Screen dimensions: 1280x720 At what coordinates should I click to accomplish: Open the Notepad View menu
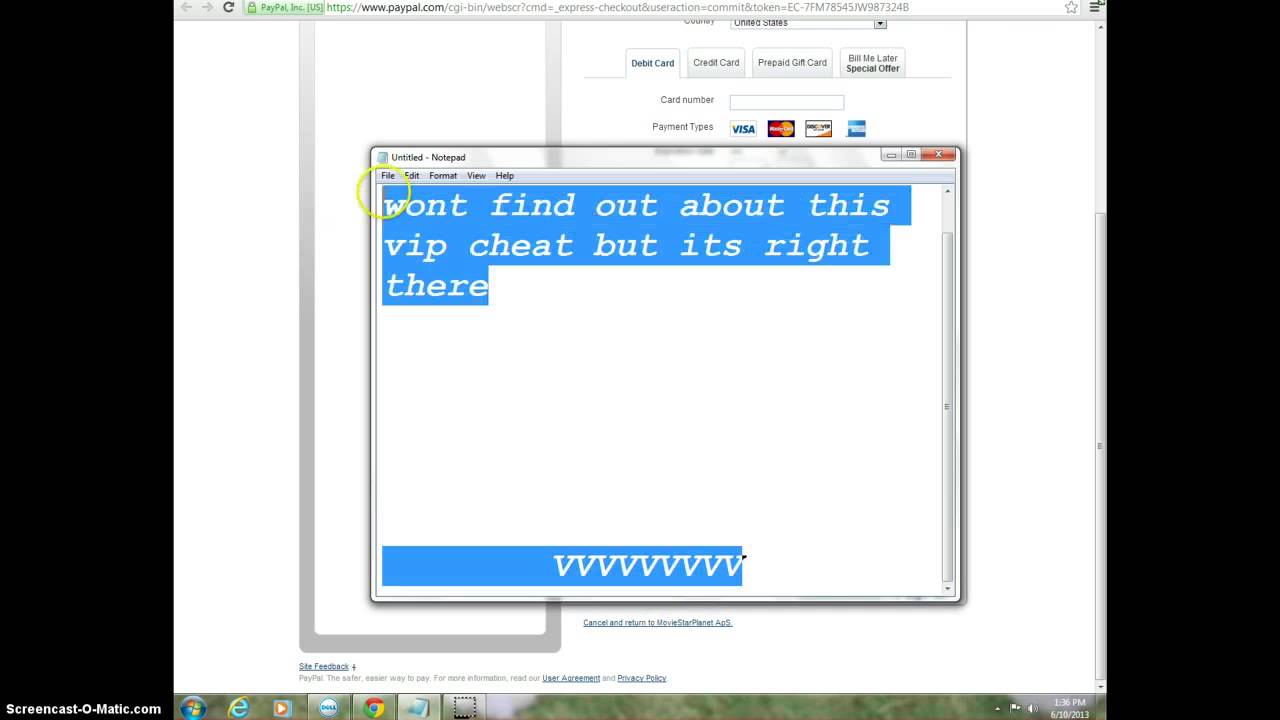476,176
